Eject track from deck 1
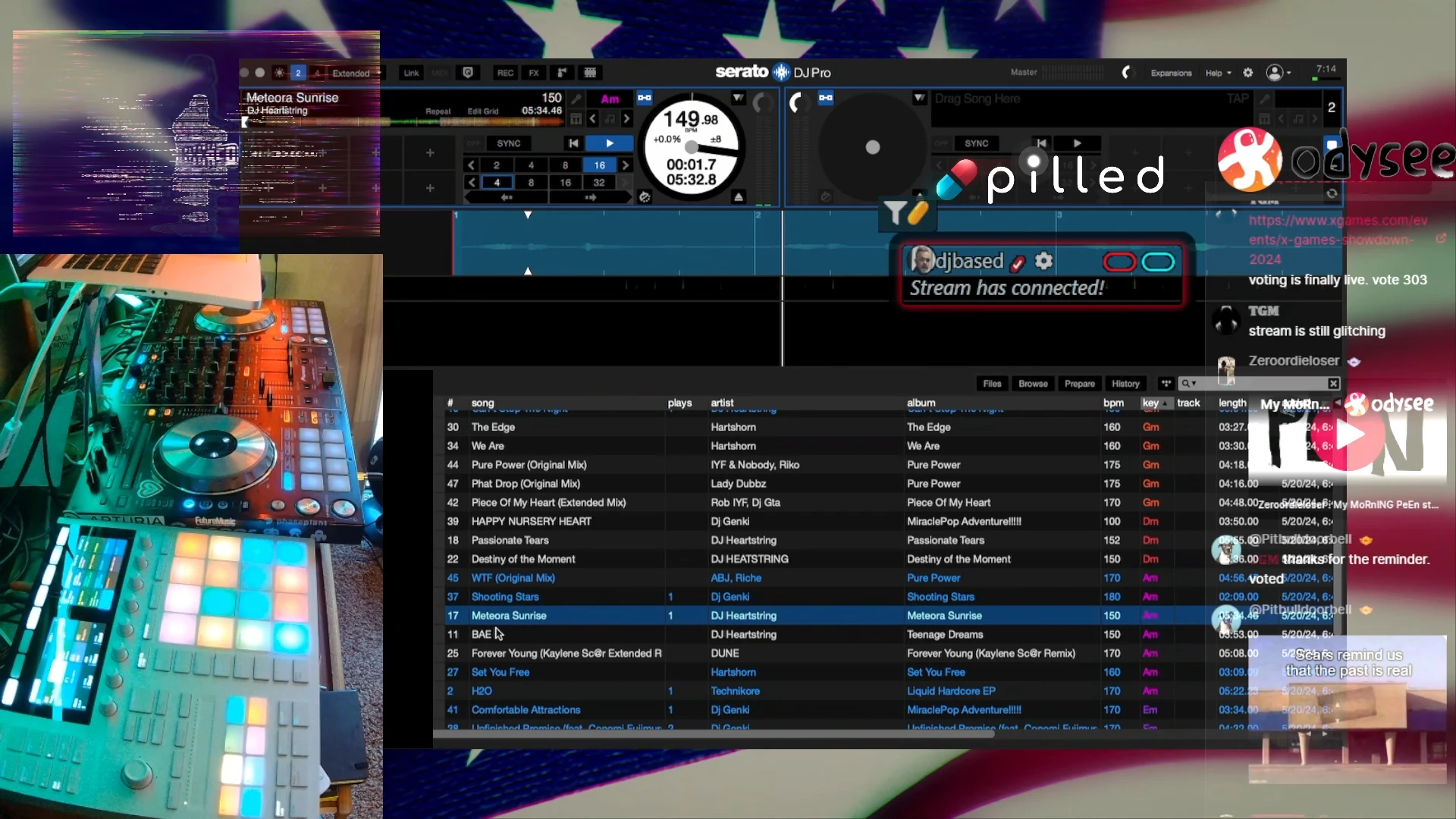The height and width of the screenshot is (819, 1456). click(739, 197)
